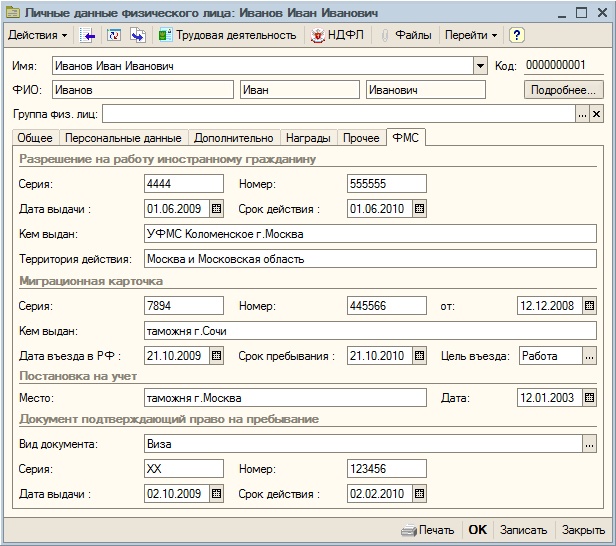Switch to the Дополнительно tab
Viewport: 616px width, 546px height.
click(x=234, y=138)
